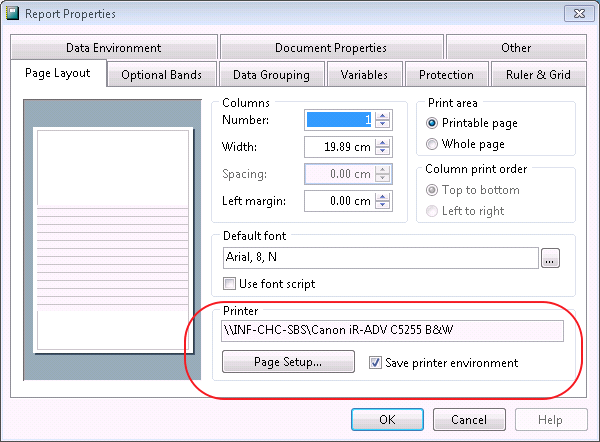
Task: Click the Default font text field
Action: pyautogui.click(x=380, y=258)
